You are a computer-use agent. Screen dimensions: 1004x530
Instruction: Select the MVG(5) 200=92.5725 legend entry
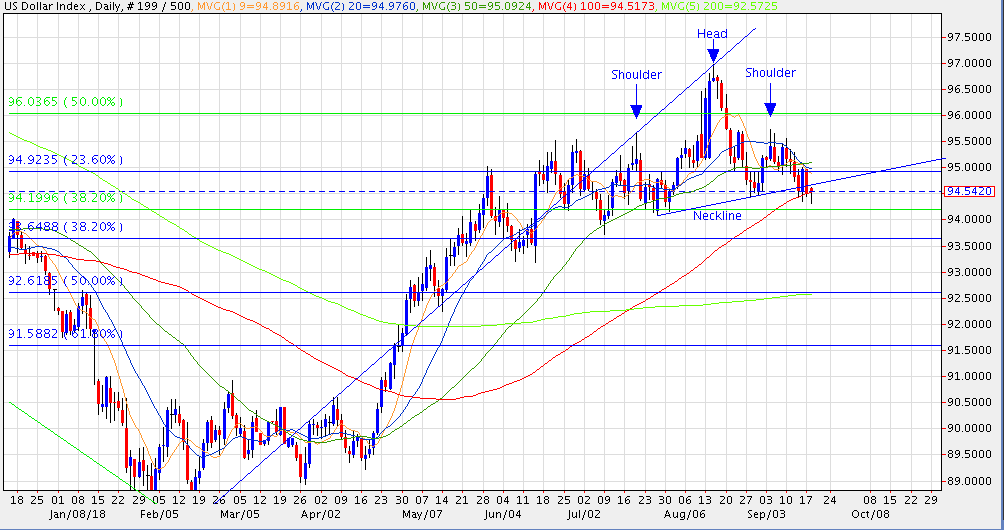pyautogui.click(x=718, y=6)
